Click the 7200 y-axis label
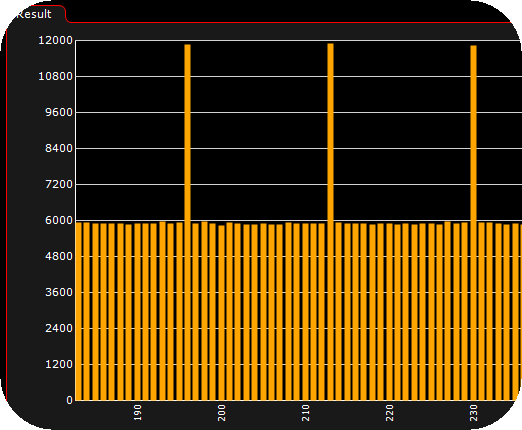Viewport: 522px width, 430px height. pos(59,184)
